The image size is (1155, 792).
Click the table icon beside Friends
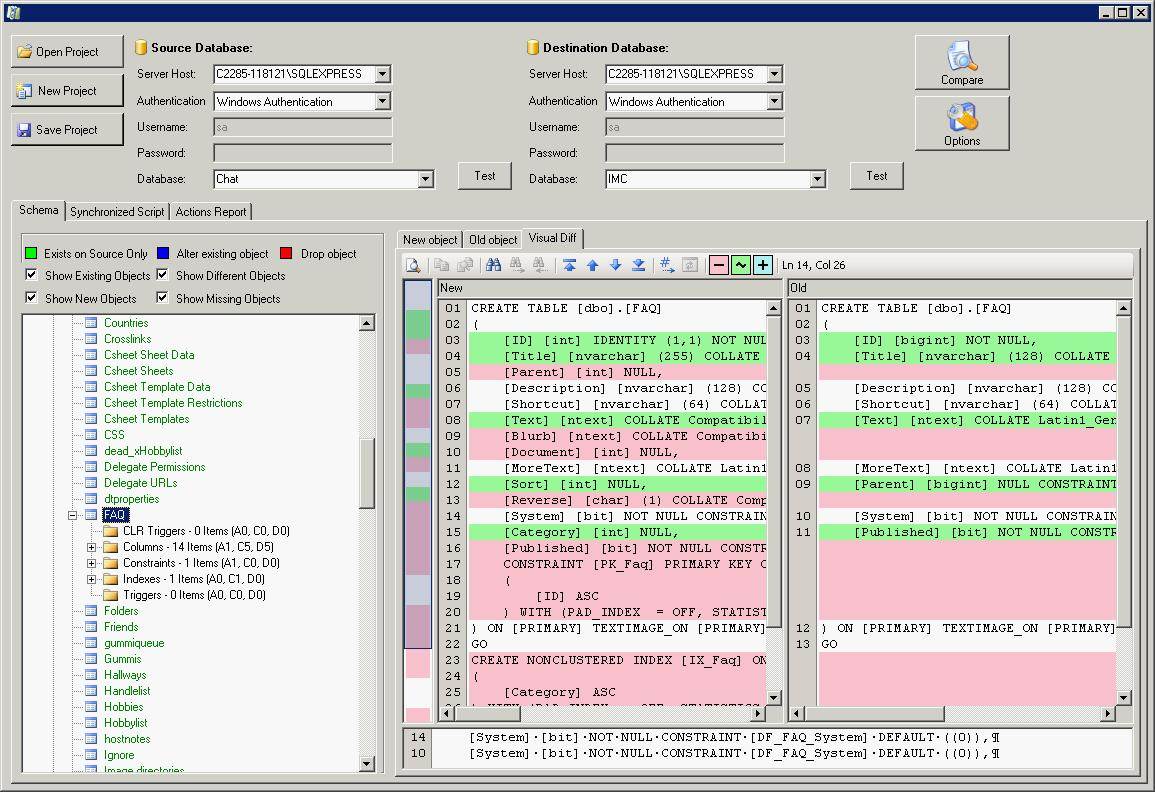[91, 627]
